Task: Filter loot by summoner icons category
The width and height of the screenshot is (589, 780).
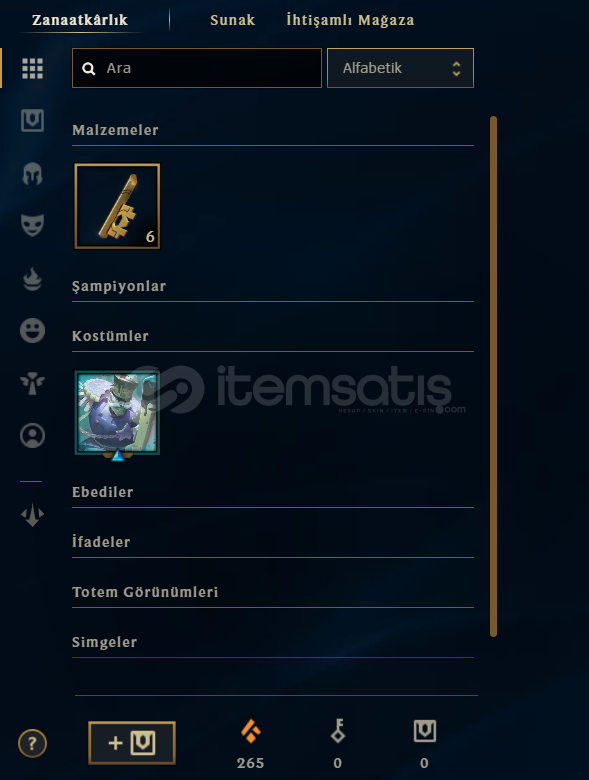Action: coord(32,435)
